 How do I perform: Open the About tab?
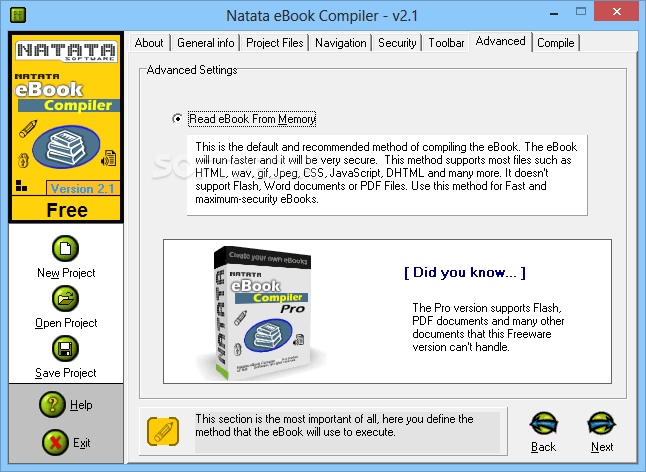[x=149, y=43]
